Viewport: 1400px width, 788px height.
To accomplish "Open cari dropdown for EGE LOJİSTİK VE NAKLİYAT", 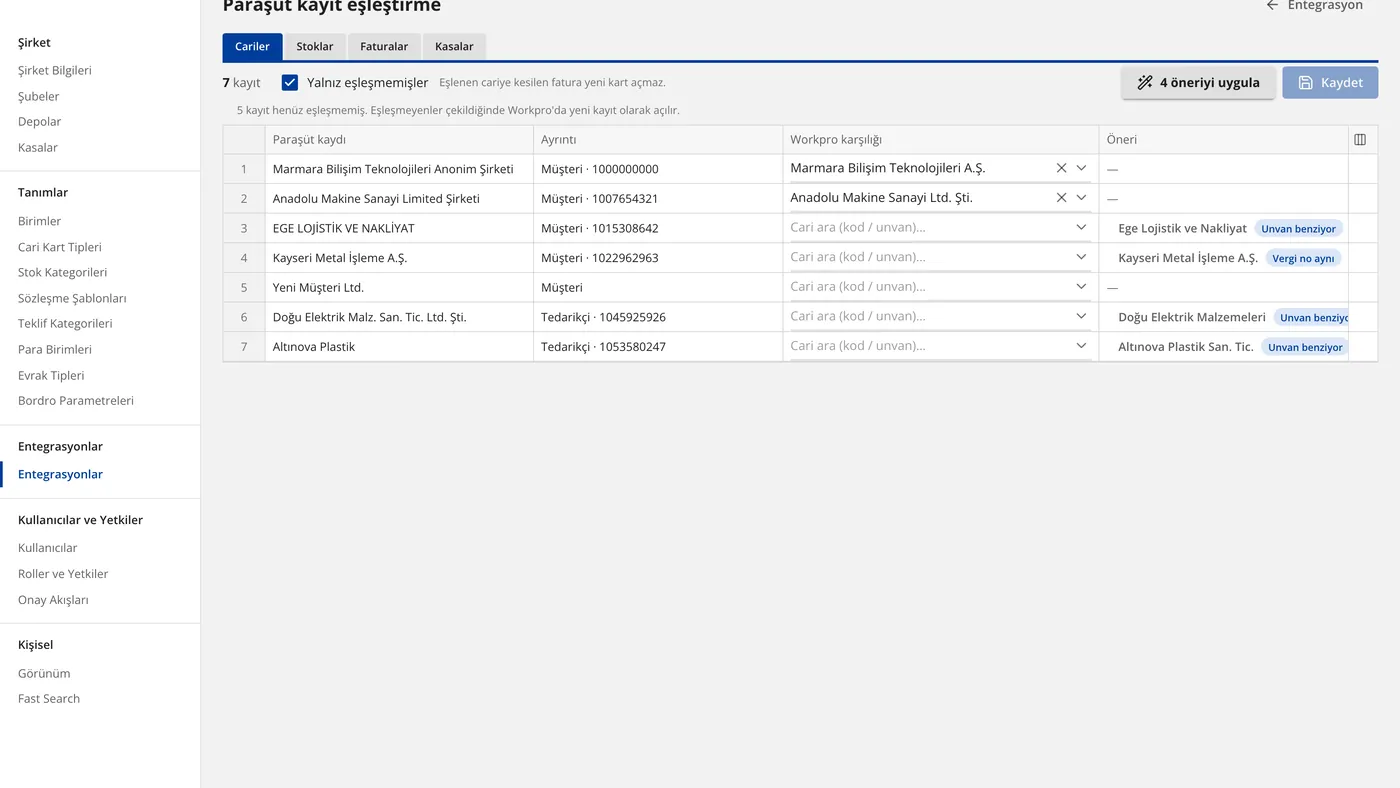I will [x=1081, y=227].
